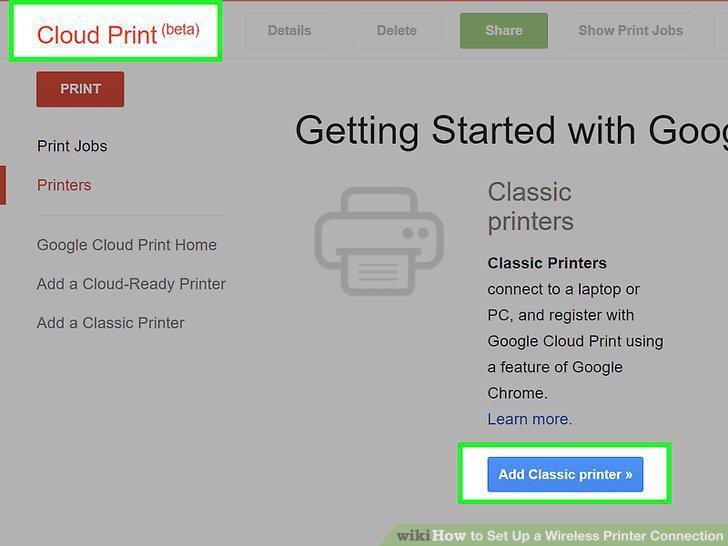Click the wikiHow watermark caption
728x546 pixels.
click(x=559, y=536)
